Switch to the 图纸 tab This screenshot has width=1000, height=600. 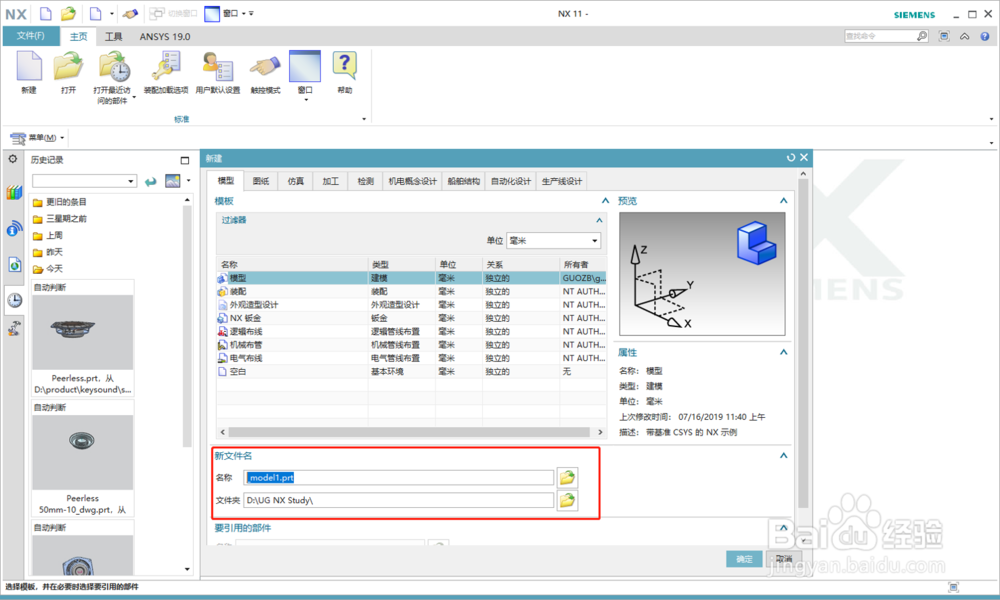[x=261, y=181]
